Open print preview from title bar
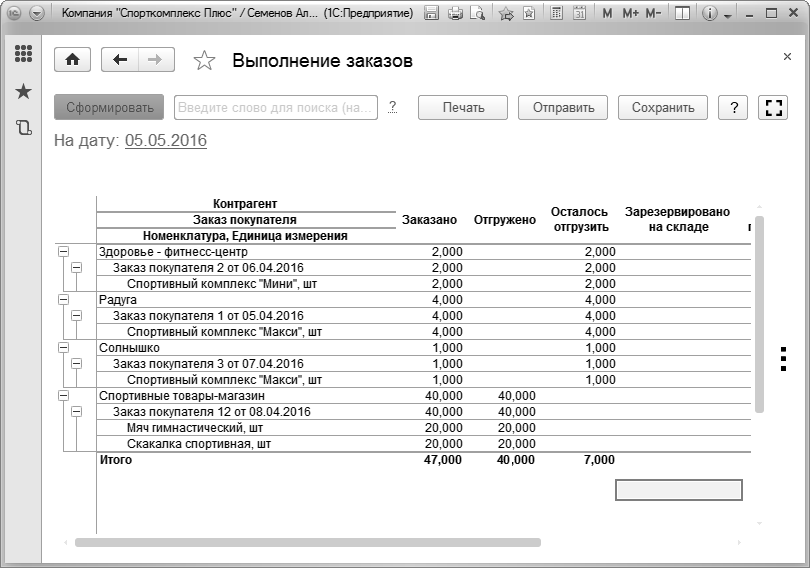The image size is (810, 568). click(477, 13)
